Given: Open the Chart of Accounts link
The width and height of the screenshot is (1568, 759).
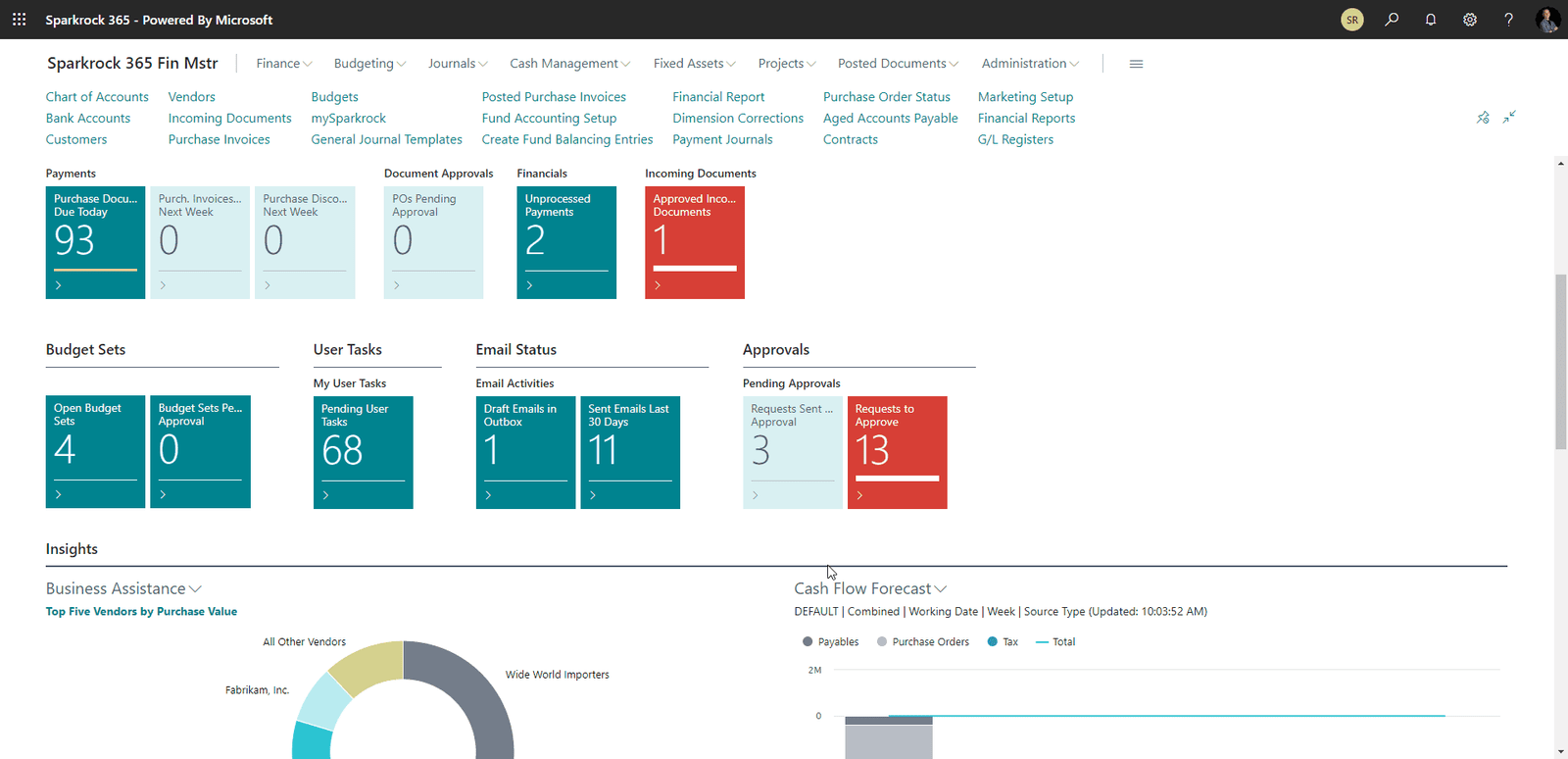Looking at the screenshot, I should coord(97,97).
